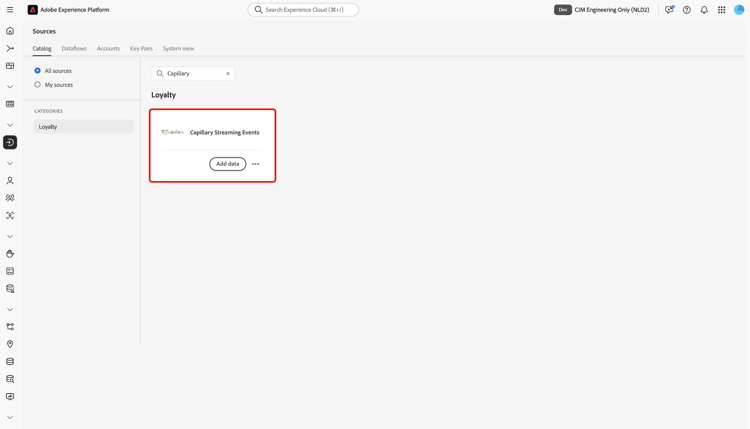This screenshot has width=750, height=429.
Task: Open the Help question mark icon
Action: click(687, 10)
